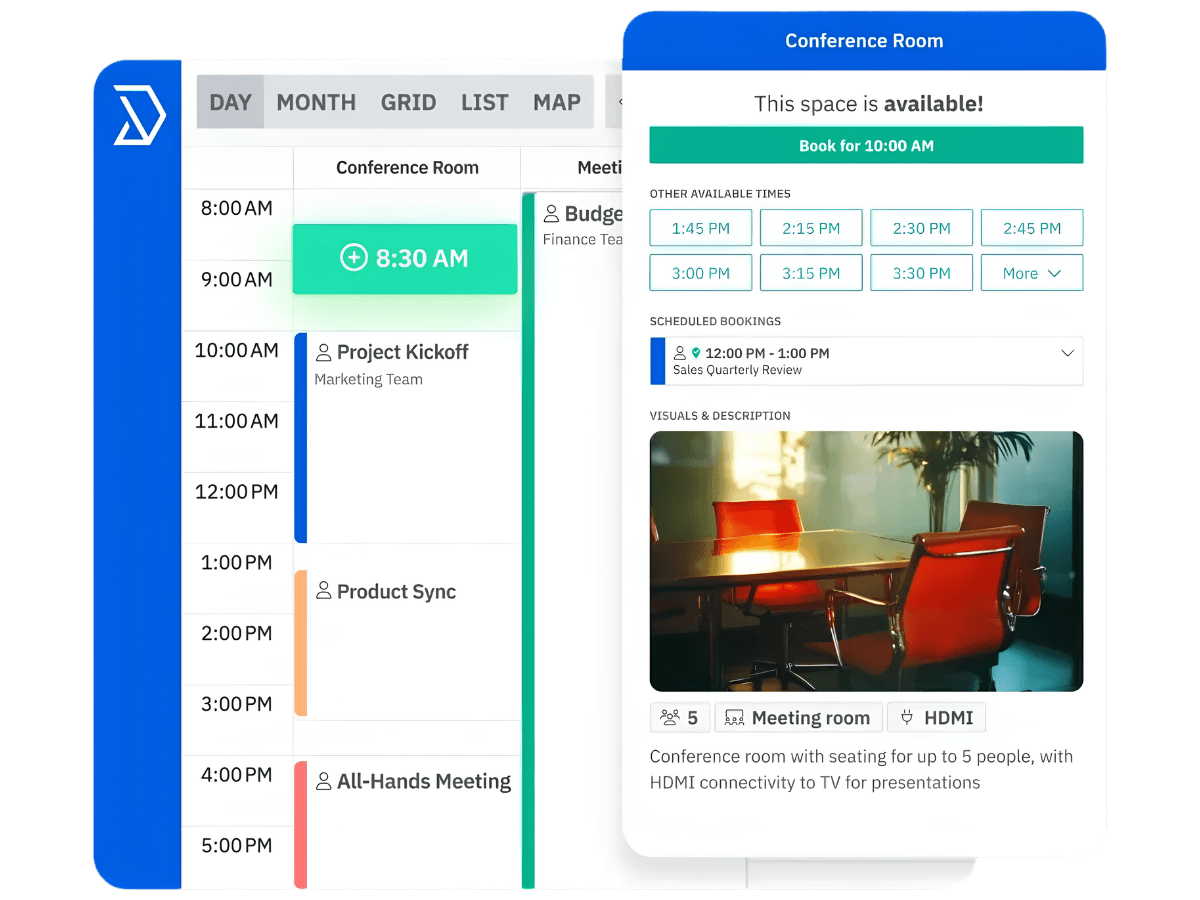Select the 3:15 PM time slot
The height and width of the screenshot is (900, 1200).
click(811, 273)
